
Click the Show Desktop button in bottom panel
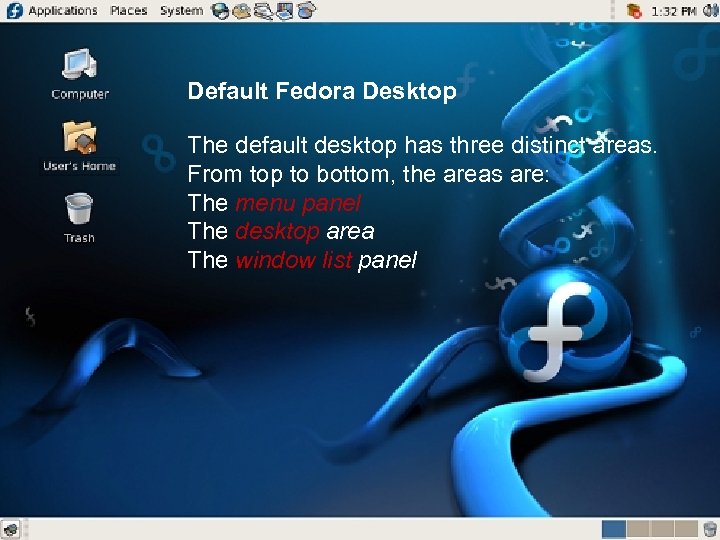(11, 529)
